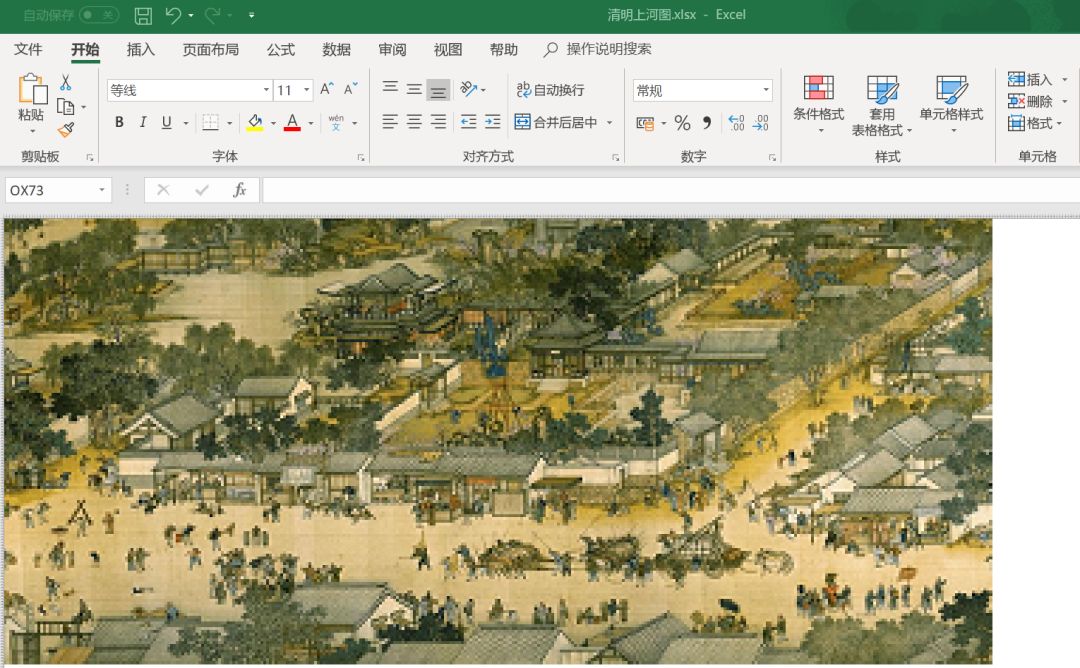Open Font group dialog launcher
The image size is (1080, 668).
361,158
